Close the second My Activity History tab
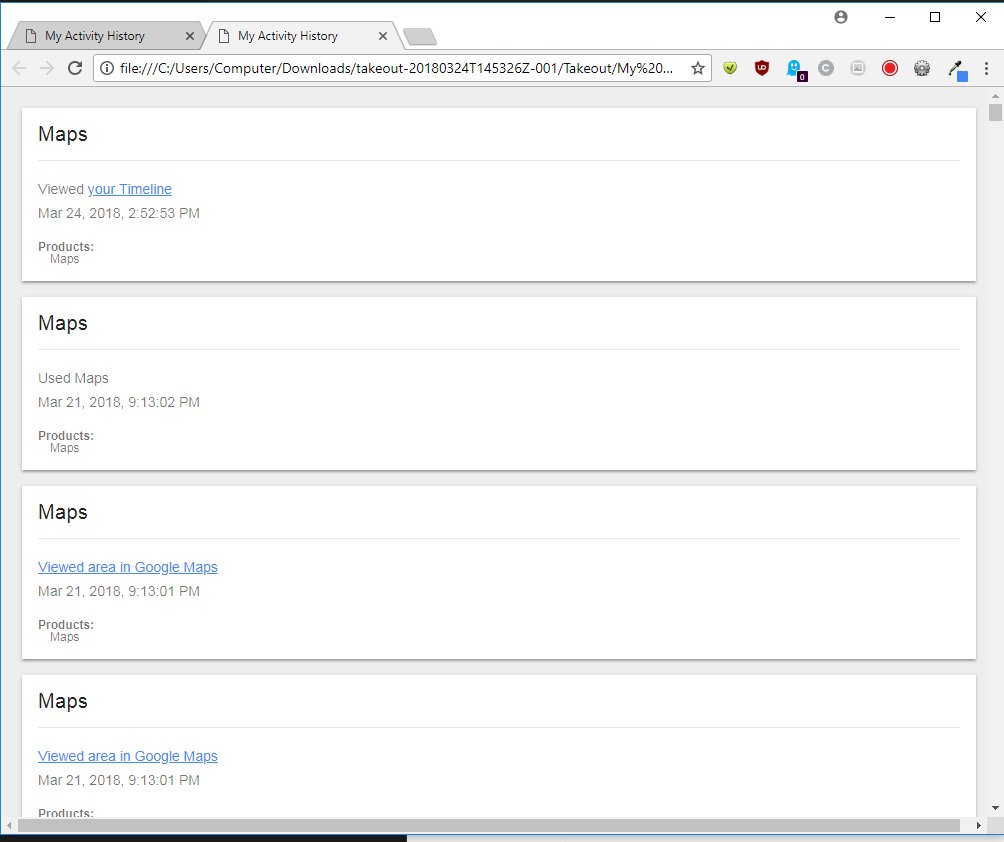 (x=383, y=36)
